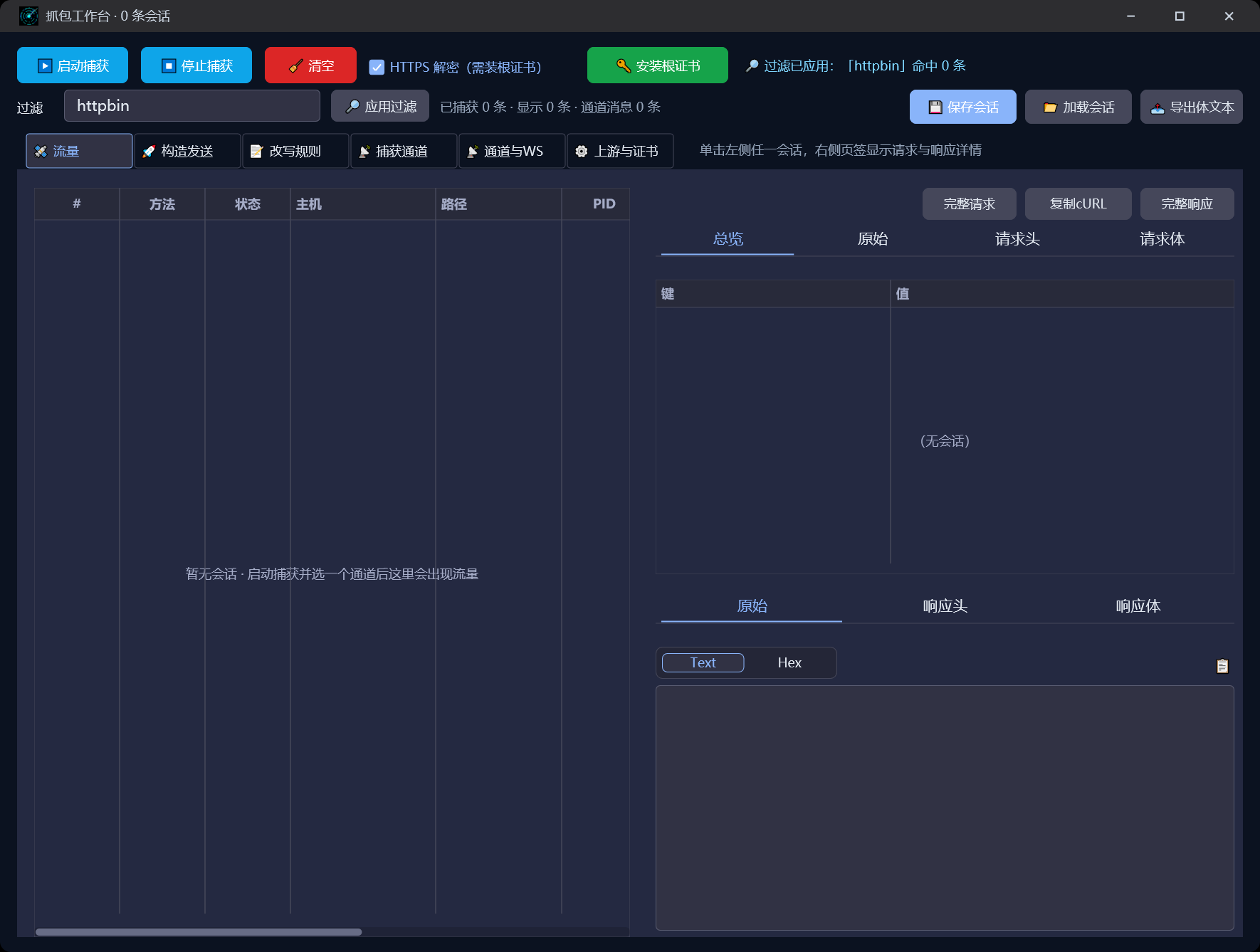
Task: Click 安装根证书 install root certificate
Action: pos(658,65)
